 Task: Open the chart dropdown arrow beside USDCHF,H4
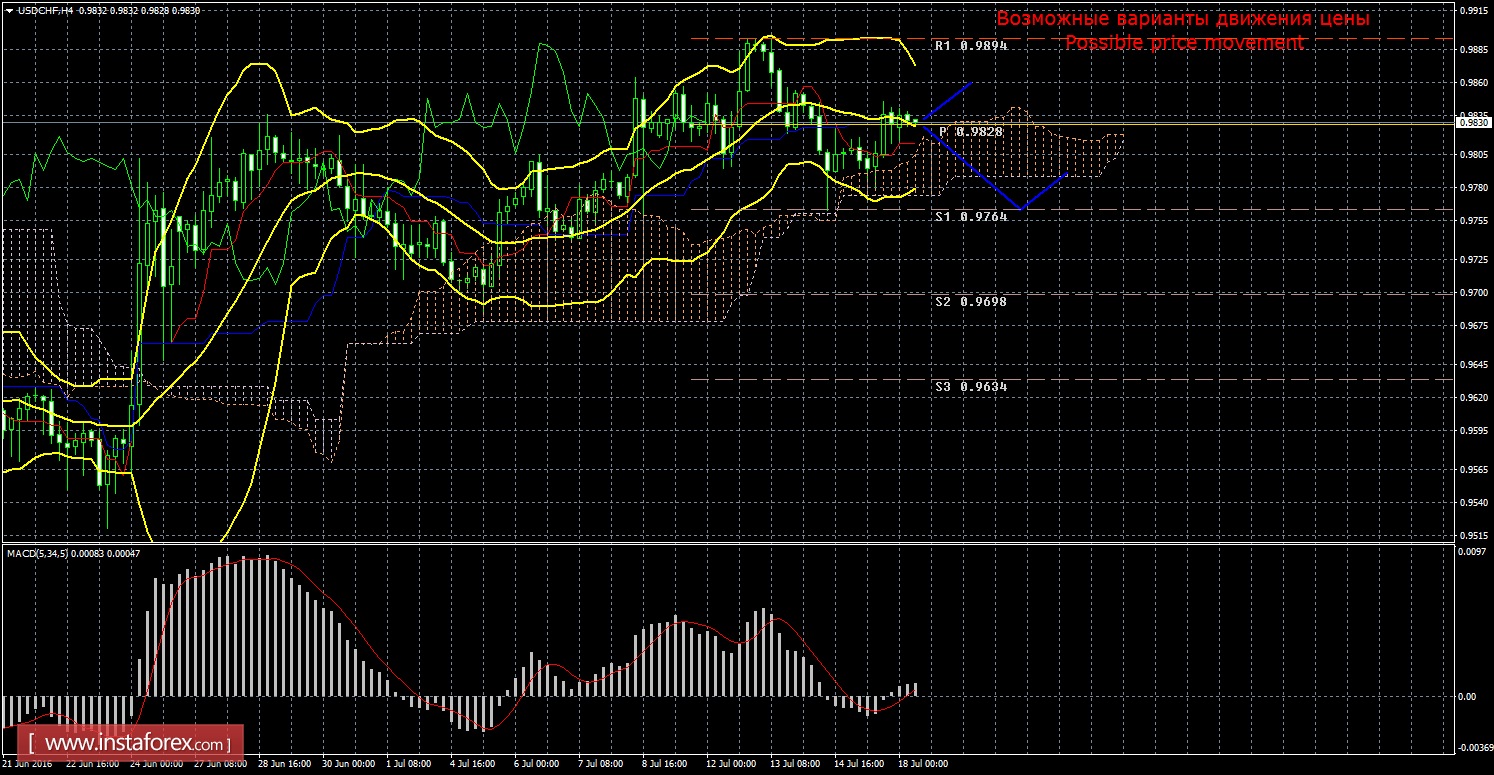click(x=9, y=9)
